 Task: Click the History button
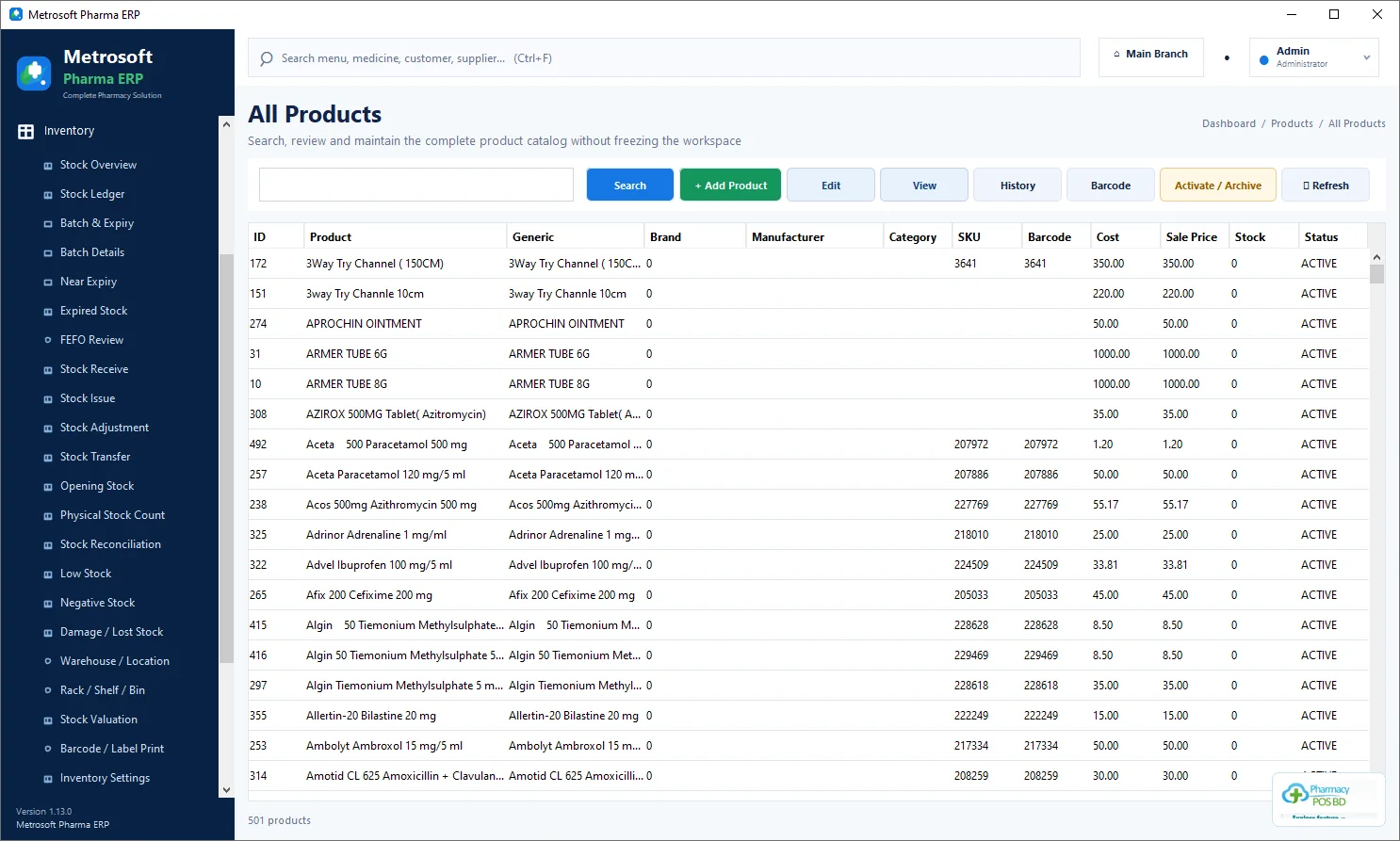[1017, 186]
